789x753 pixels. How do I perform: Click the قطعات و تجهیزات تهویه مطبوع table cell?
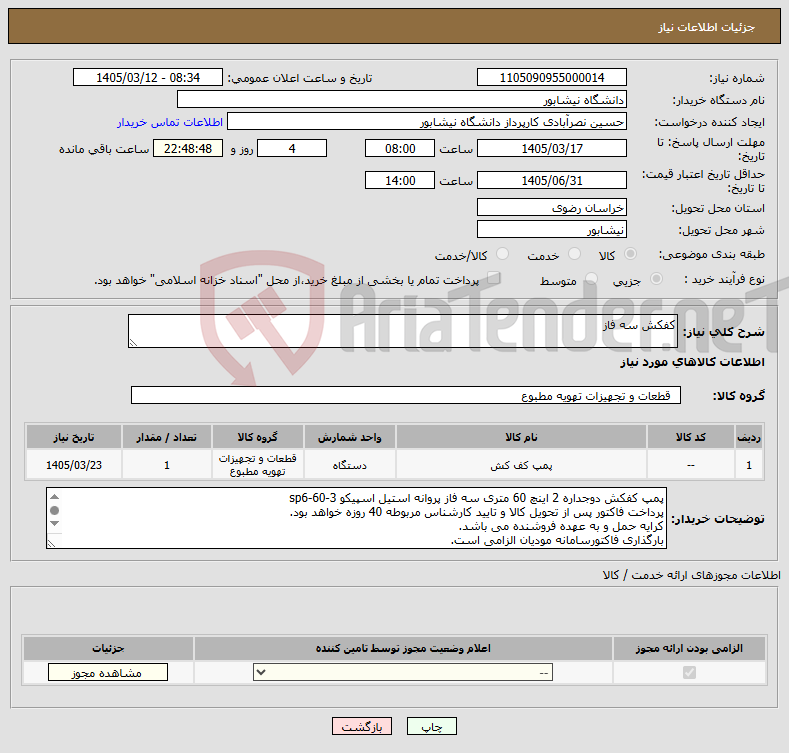pos(258,465)
